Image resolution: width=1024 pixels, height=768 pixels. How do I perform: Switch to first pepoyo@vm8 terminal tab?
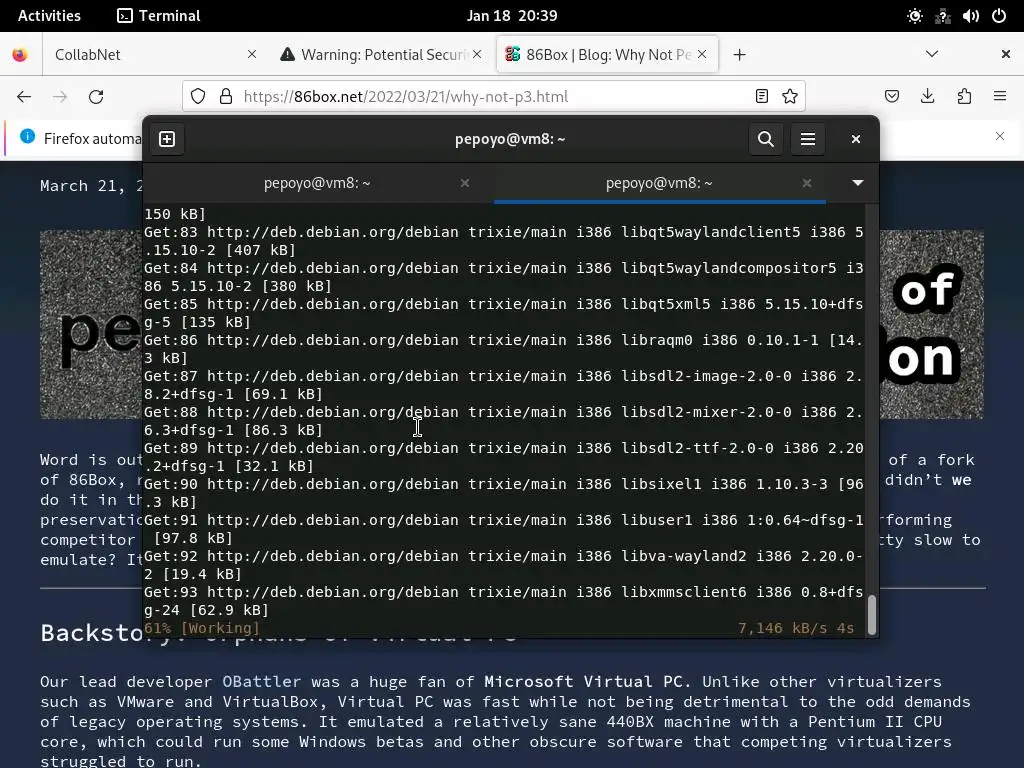click(x=317, y=183)
